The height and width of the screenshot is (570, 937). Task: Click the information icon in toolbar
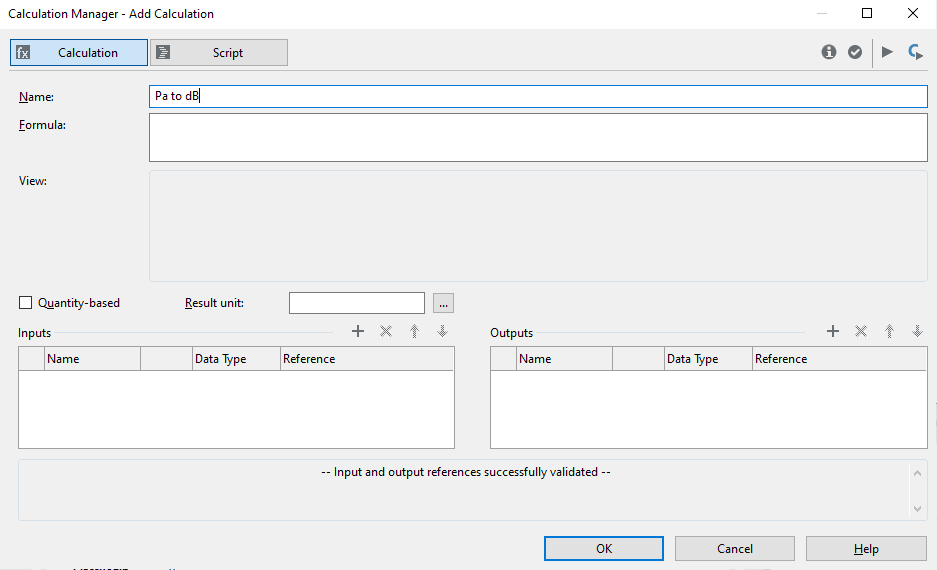point(828,52)
